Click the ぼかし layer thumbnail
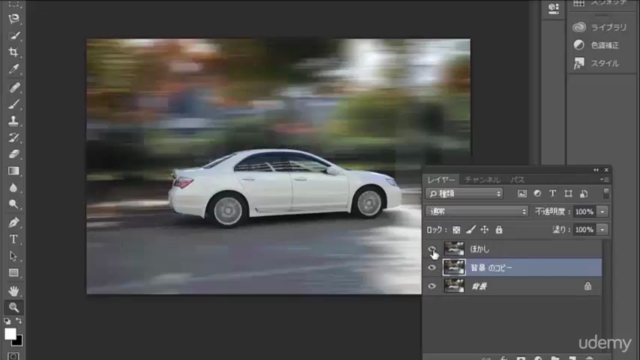 [x=454, y=249]
